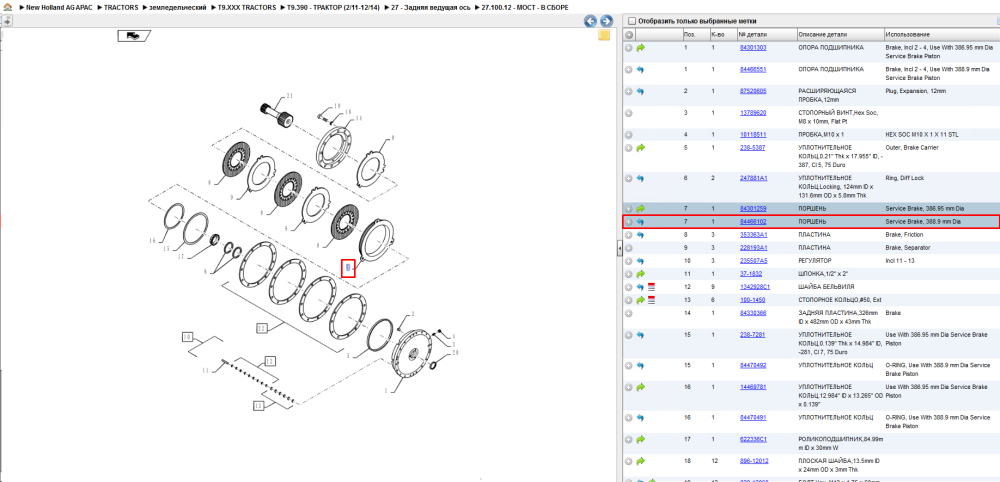
Task: Click the tractor direction icon on diagram
Action: (133, 35)
